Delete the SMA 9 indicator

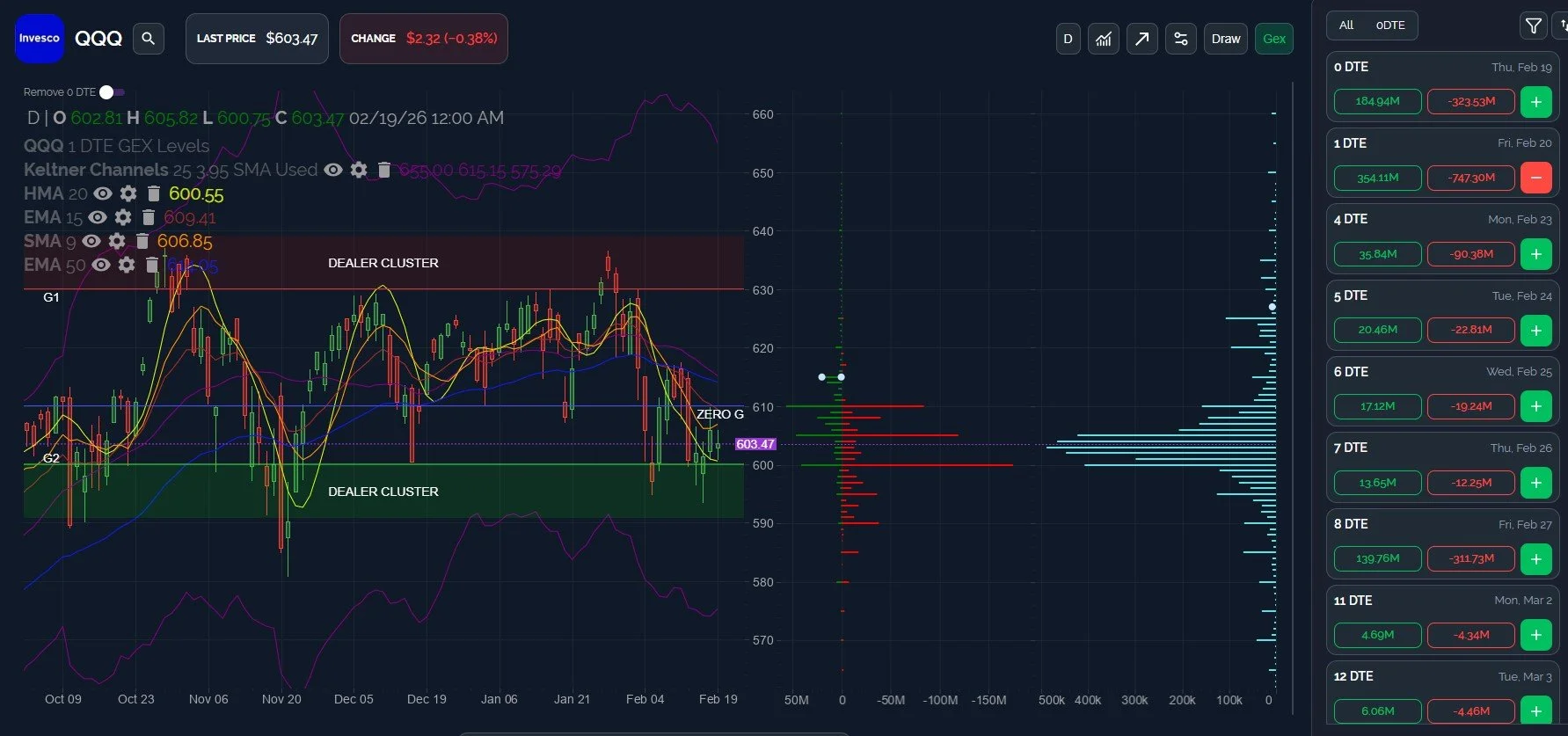[x=142, y=241]
